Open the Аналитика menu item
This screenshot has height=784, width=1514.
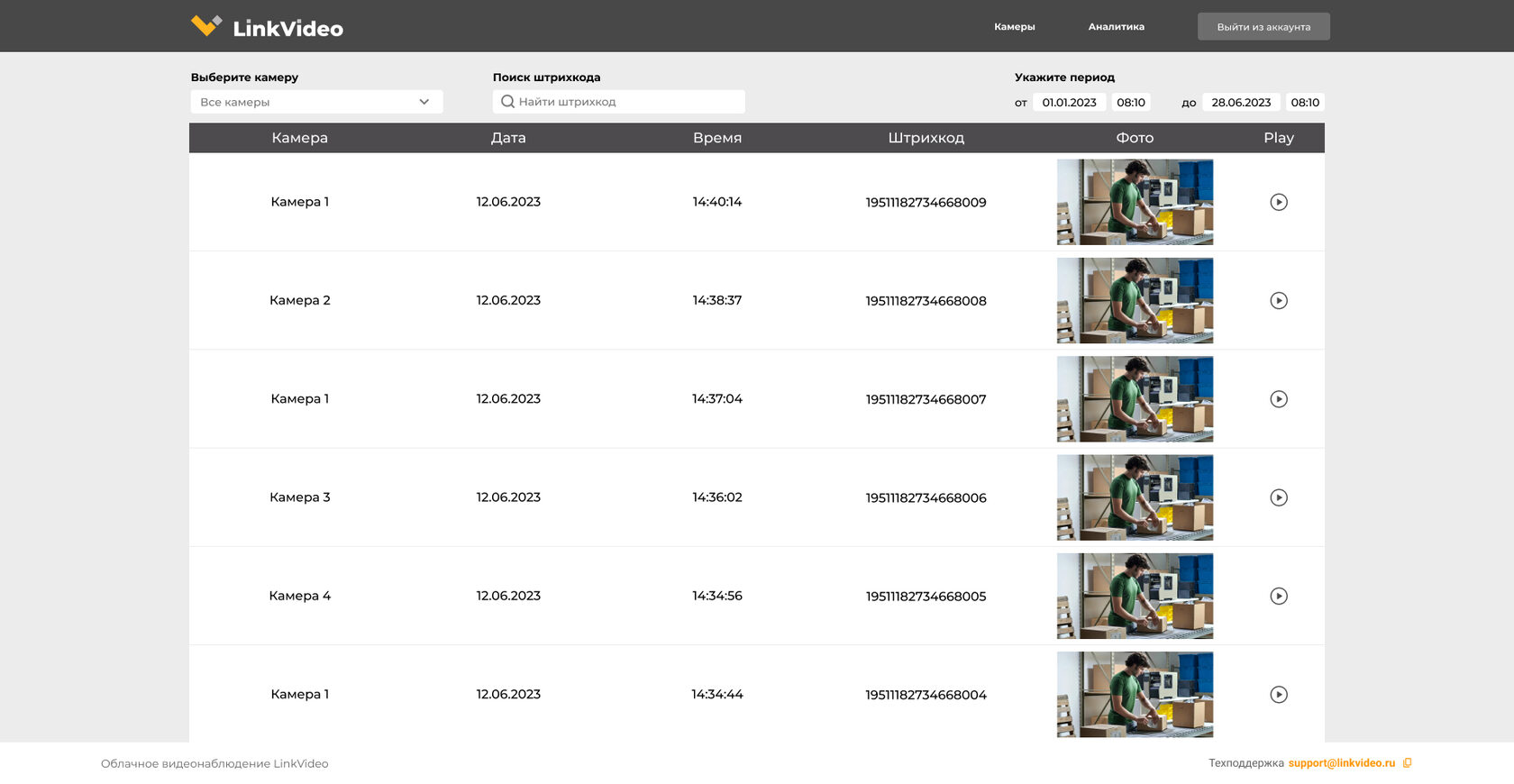1117,27
